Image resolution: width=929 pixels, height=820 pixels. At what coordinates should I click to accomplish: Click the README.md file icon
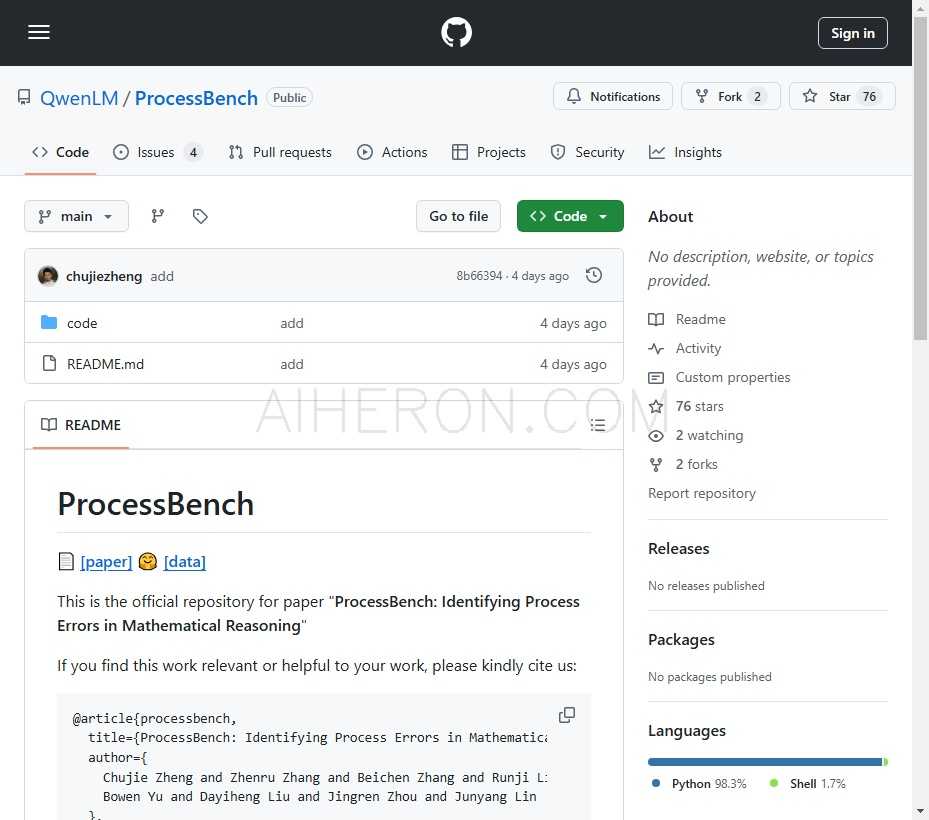point(50,363)
